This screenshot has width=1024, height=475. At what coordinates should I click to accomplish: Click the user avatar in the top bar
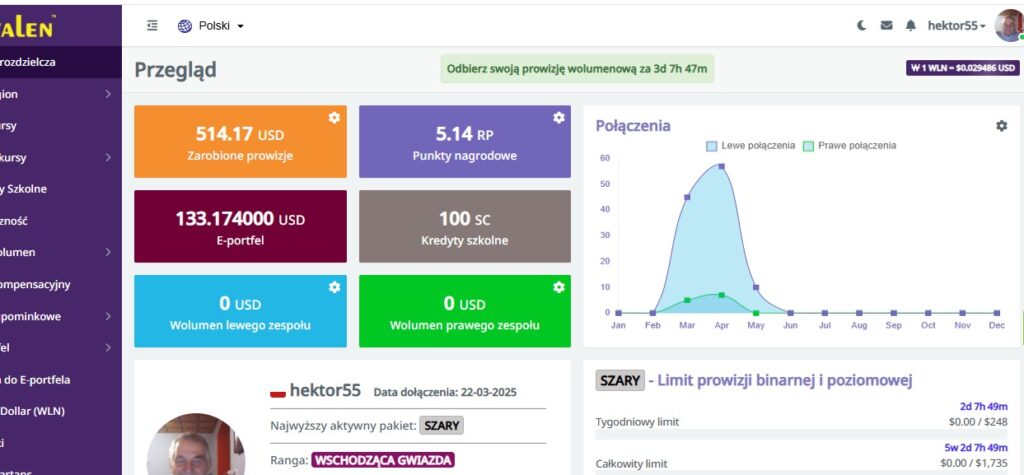[x=1008, y=26]
